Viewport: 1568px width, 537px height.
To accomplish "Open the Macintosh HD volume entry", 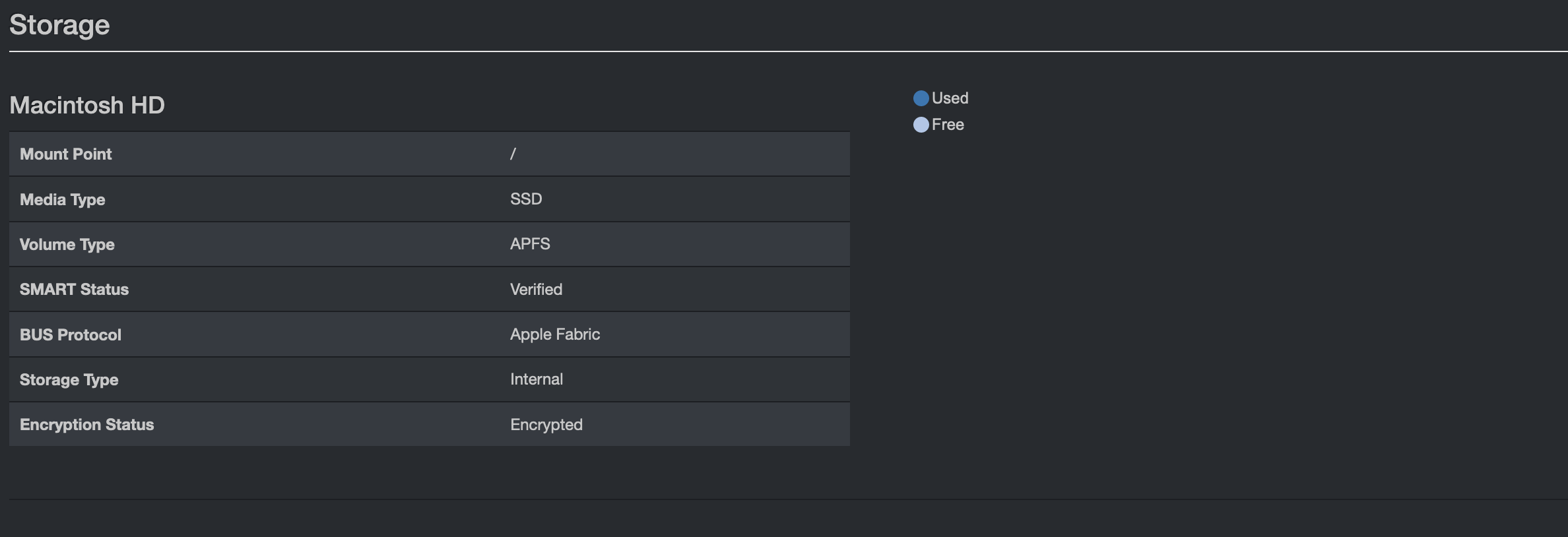I will click(x=86, y=105).
